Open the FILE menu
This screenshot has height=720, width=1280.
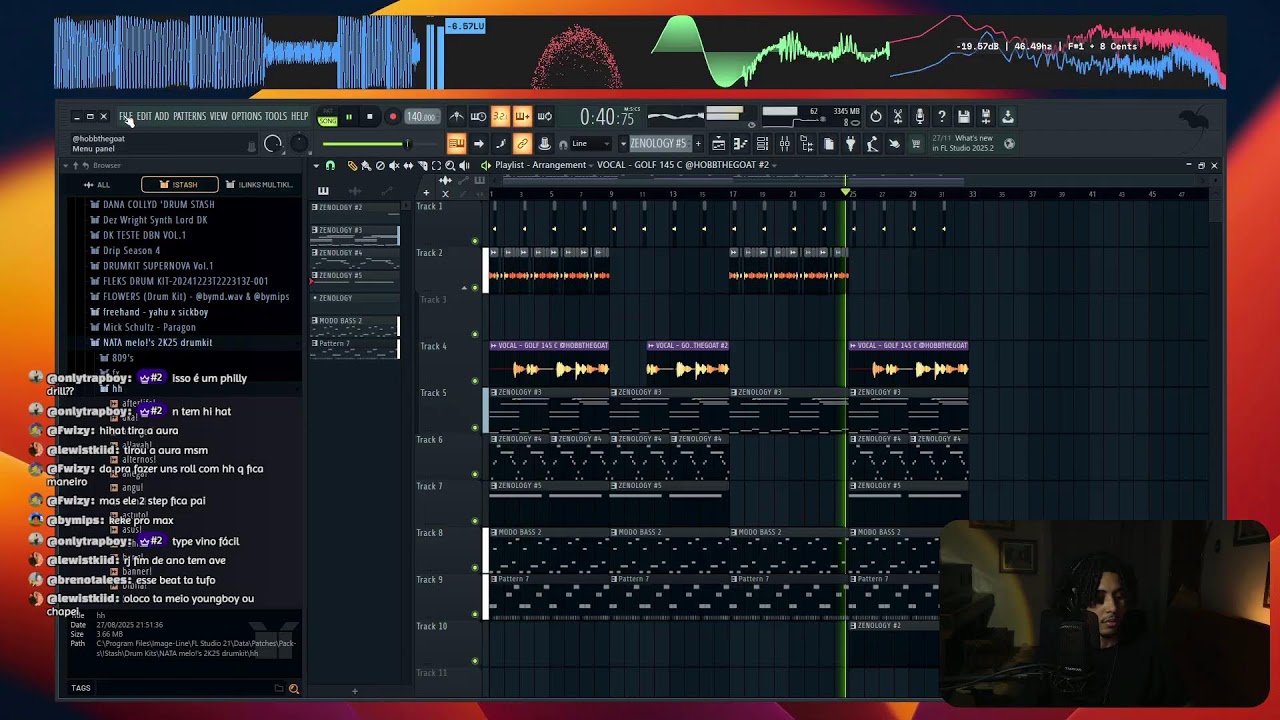[126, 116]
